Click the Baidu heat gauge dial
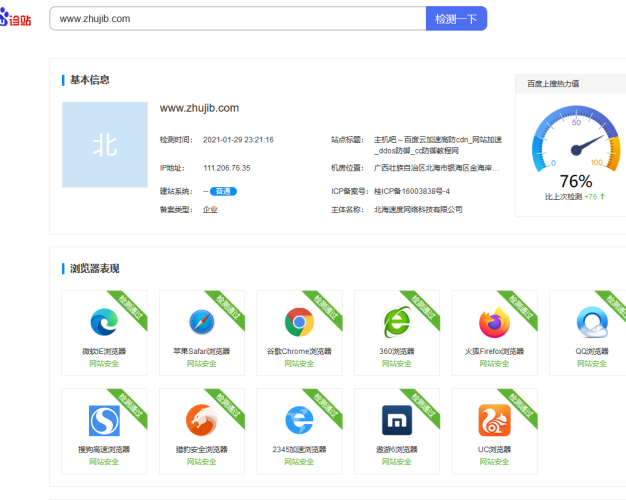 [576, 139]
